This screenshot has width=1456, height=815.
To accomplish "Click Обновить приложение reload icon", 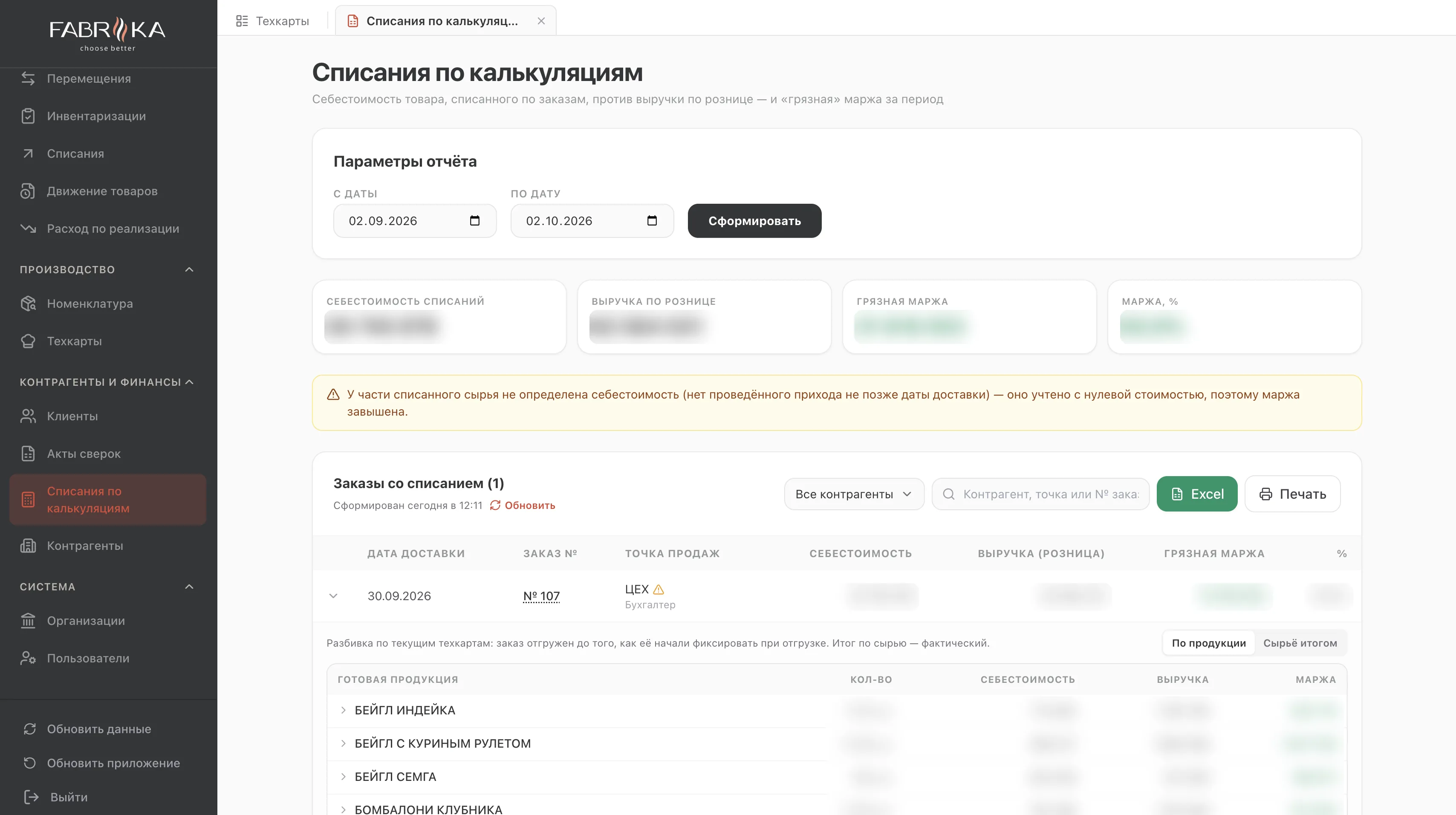I will (30, 763).
